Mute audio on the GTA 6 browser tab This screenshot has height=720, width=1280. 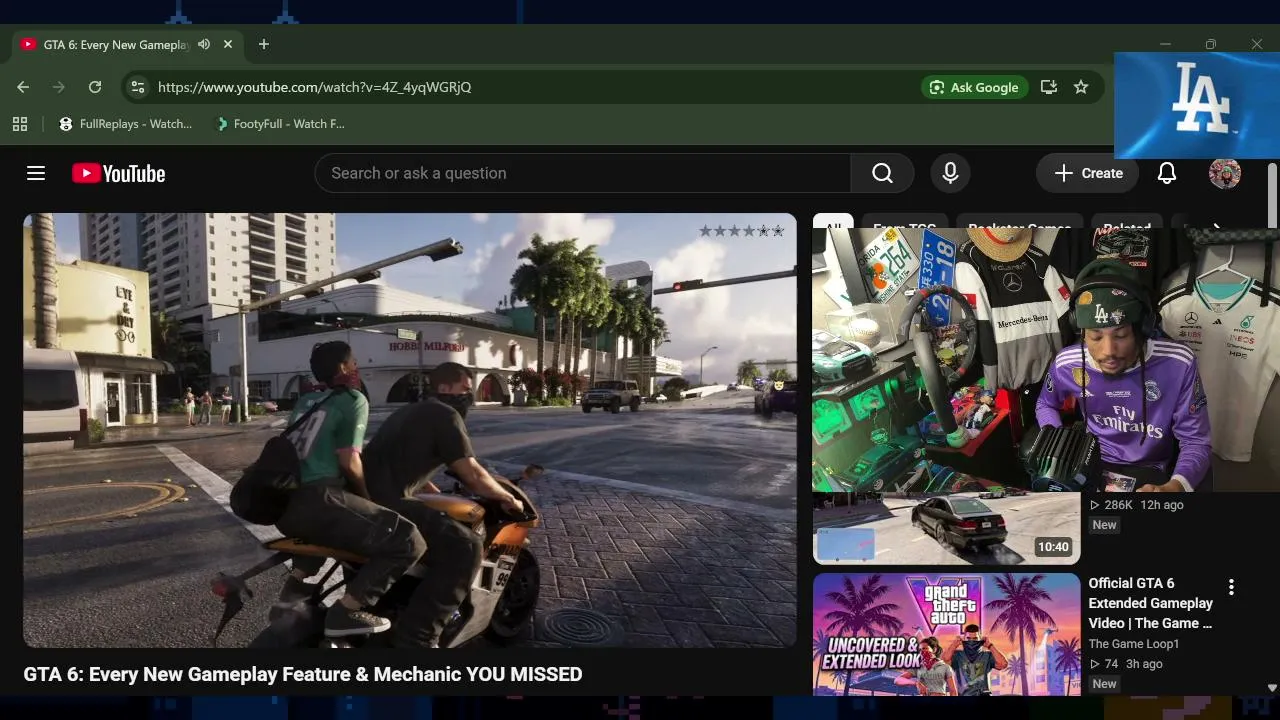204,44
